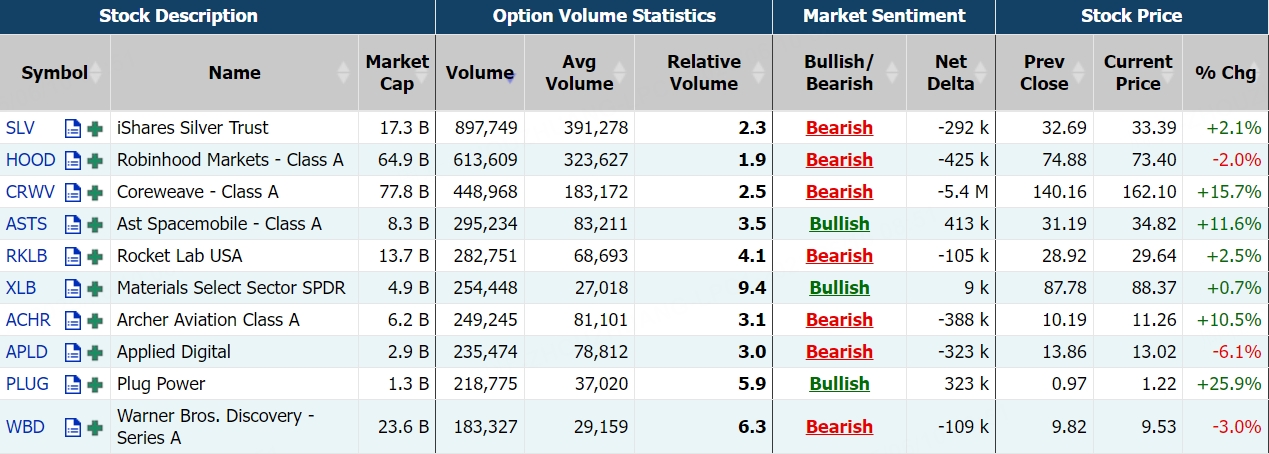Open the ASTS symbol link
This screenshot has height=454, width=1269.
click(x=26, y=224)
